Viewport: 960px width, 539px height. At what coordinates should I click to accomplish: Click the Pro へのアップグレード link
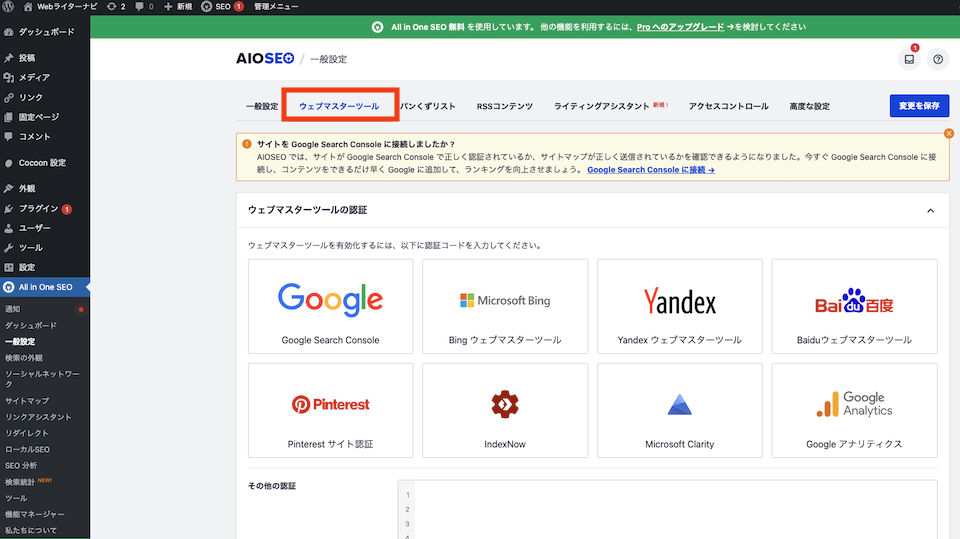tap(680, 27)
